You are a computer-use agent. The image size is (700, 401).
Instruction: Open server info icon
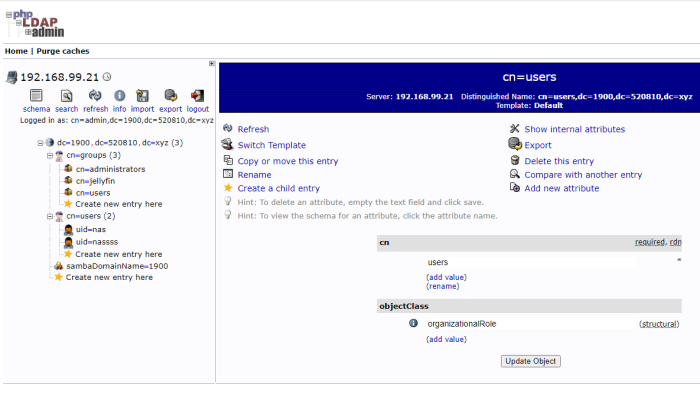coord(119,96)
